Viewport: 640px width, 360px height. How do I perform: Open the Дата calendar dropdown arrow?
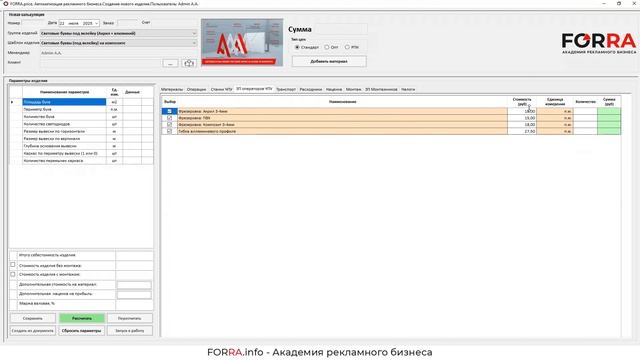coord(96,23)
